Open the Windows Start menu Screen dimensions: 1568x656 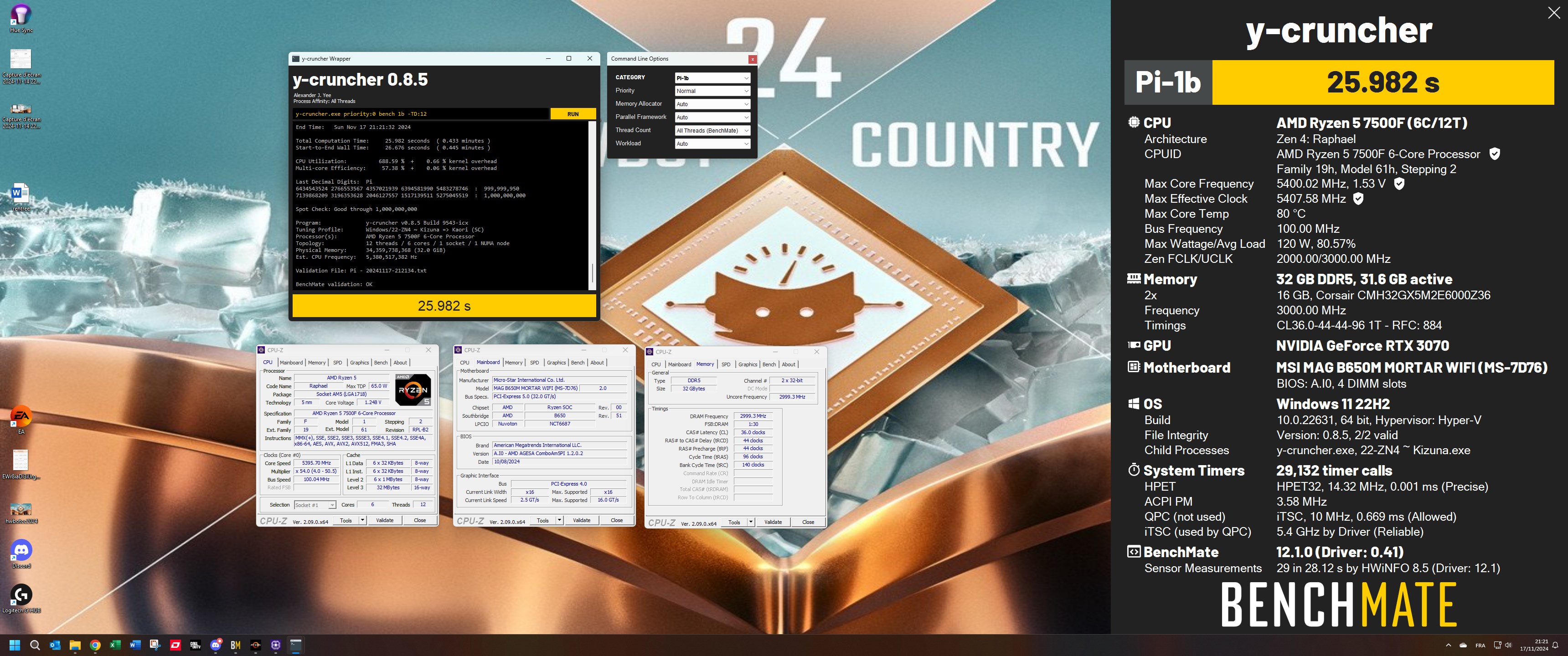click(15, 645)
